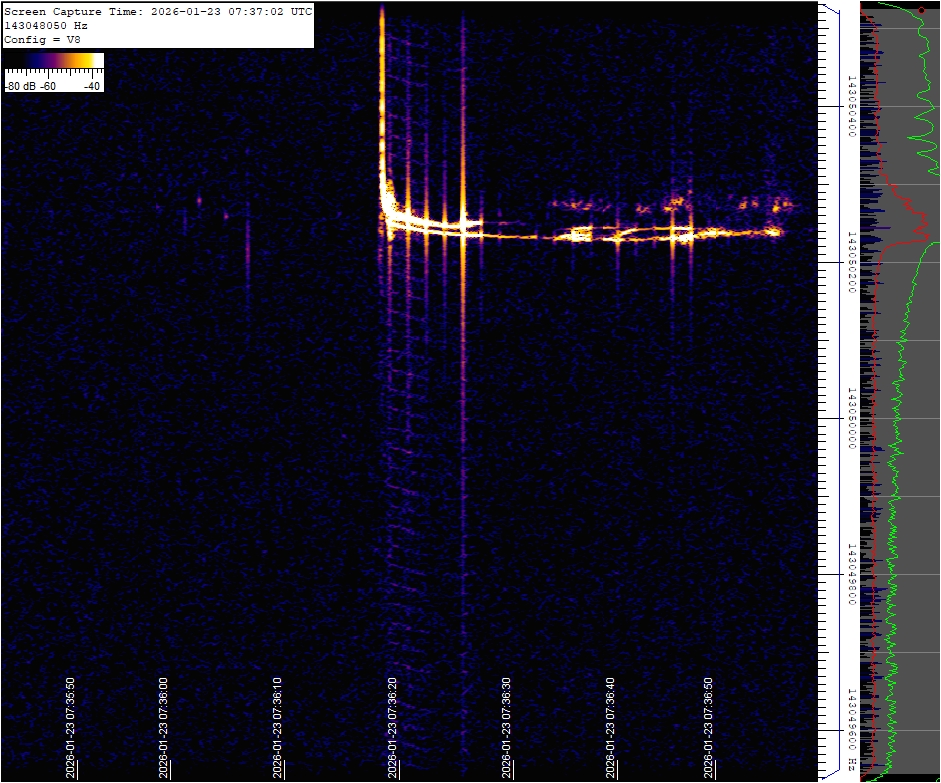Click the 143049800 frequency axis label
Screen dimensions: 941x783
point(851,574)
